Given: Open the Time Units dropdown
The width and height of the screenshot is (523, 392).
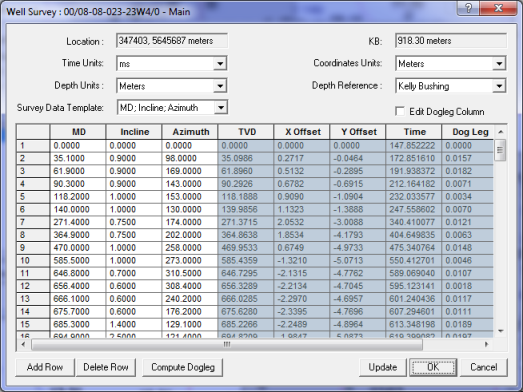Looking at the screenshot, I should coord(220,63).
